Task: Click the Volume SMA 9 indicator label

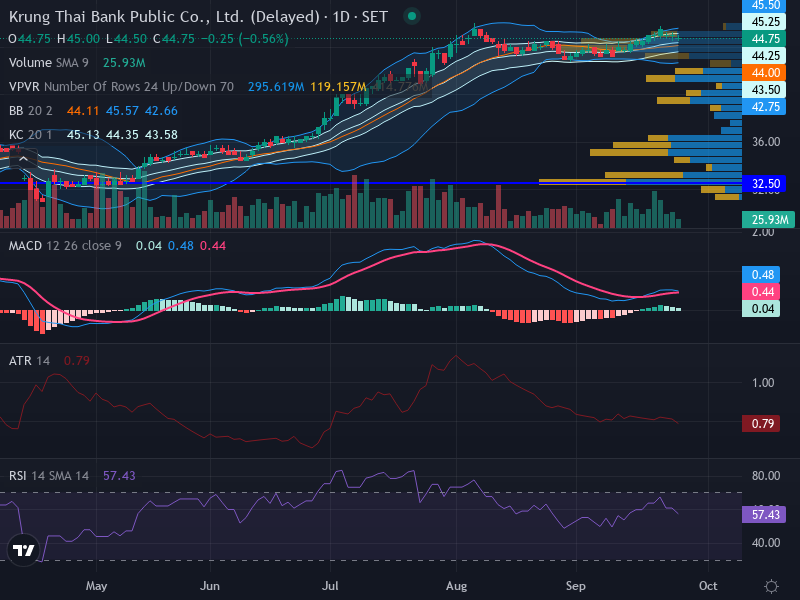Action: click(x=48, y=63)
